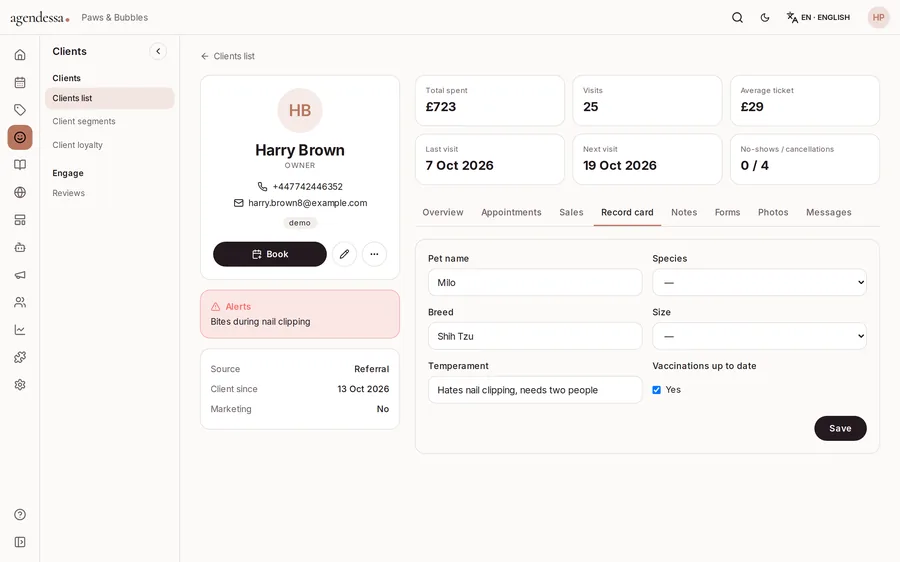This screenshot has height=562, width=900.
Task: Open the layout blocks icon in sidebar
Action: pos(20,220)
